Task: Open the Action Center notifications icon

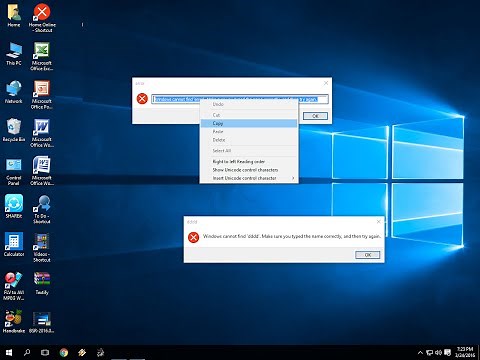Action: (x=448, y=352)
